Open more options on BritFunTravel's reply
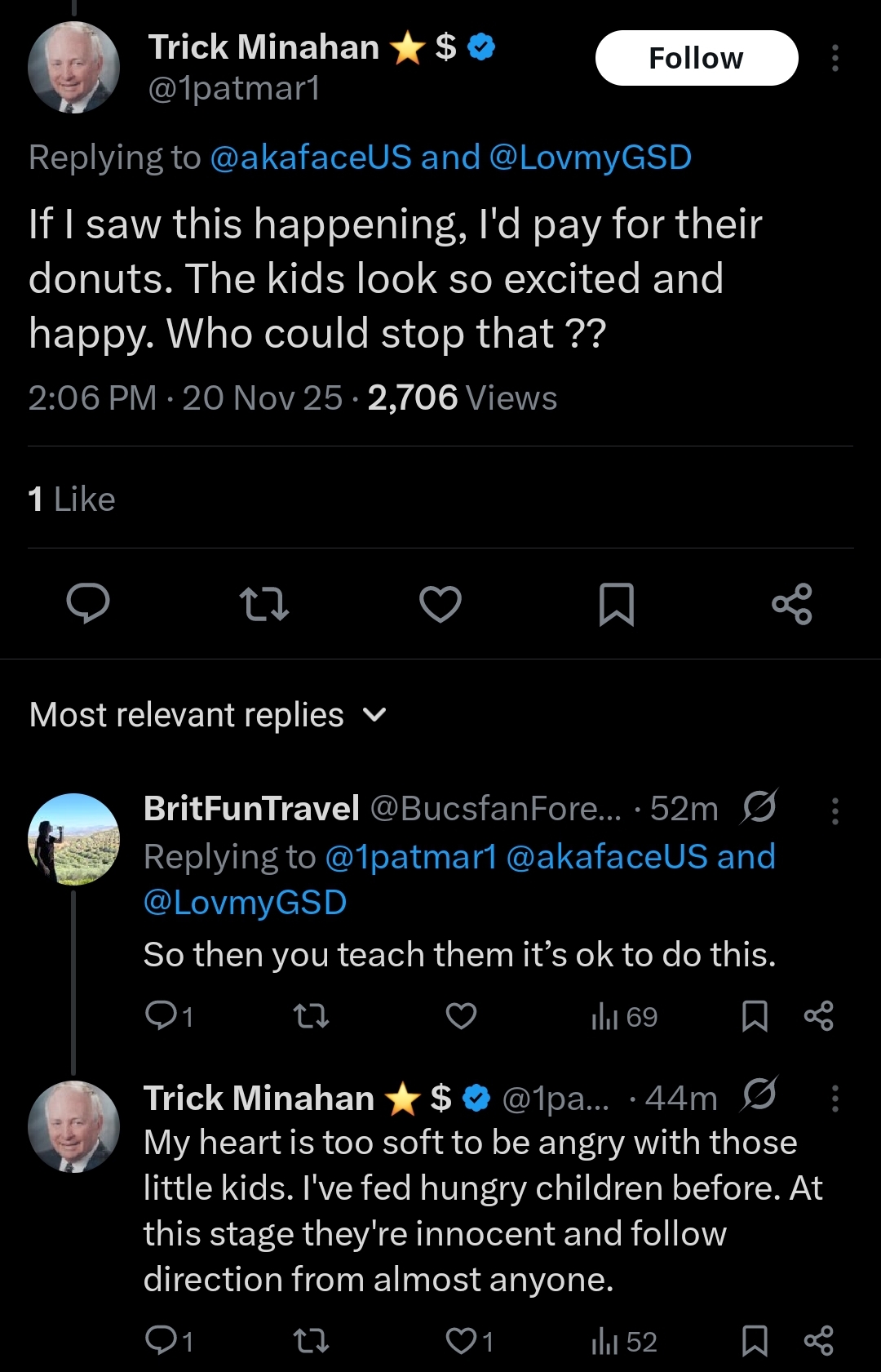Screen dimensions: 881x1372 (x=835, y=810)
